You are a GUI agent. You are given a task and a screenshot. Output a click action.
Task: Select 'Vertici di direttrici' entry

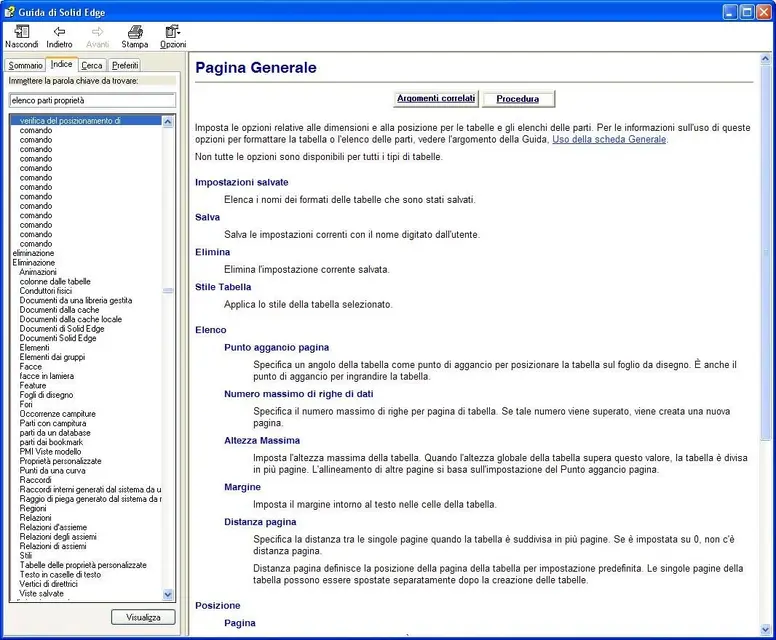pyautogui.click(x=48, y=584)
